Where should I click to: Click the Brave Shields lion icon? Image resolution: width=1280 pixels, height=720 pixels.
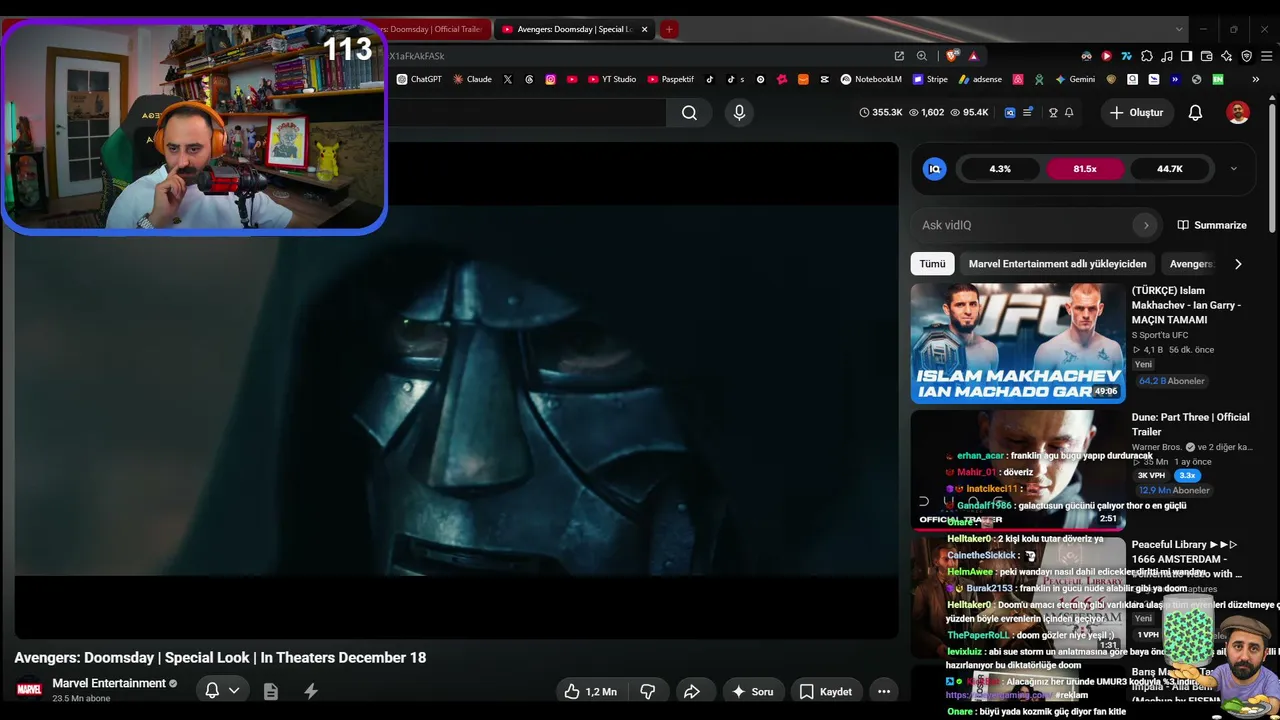pyautogui.click(x=951, y=56)
